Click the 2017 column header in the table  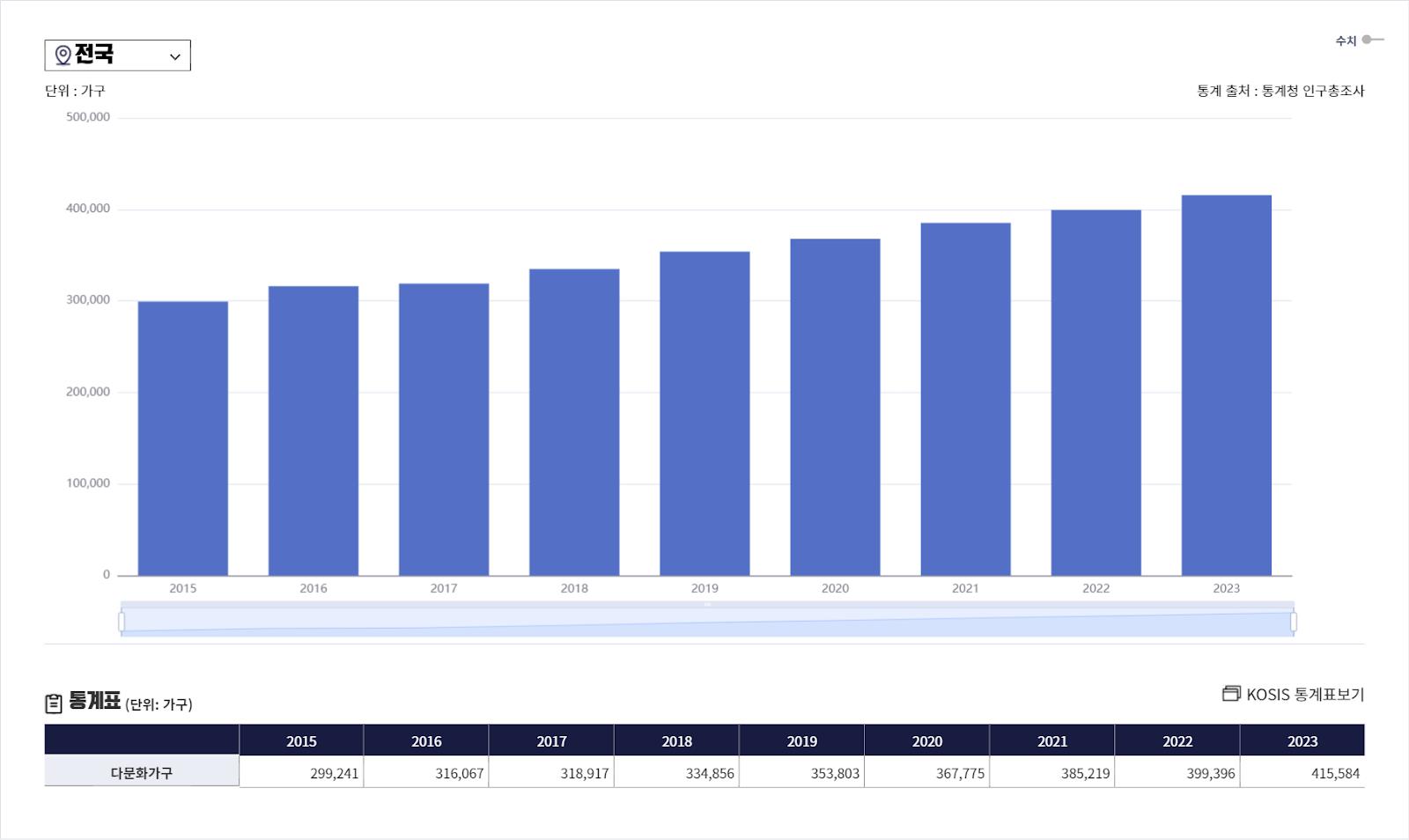551,741
